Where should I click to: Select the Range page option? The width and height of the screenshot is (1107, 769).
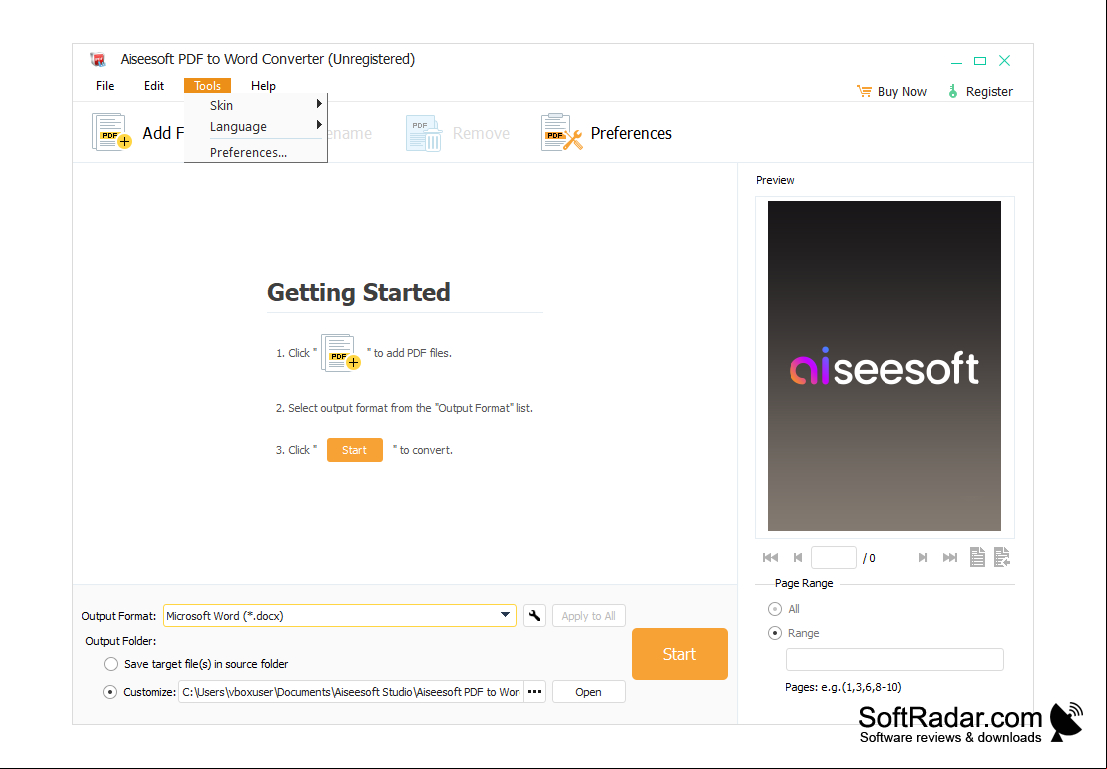(775, 633)
